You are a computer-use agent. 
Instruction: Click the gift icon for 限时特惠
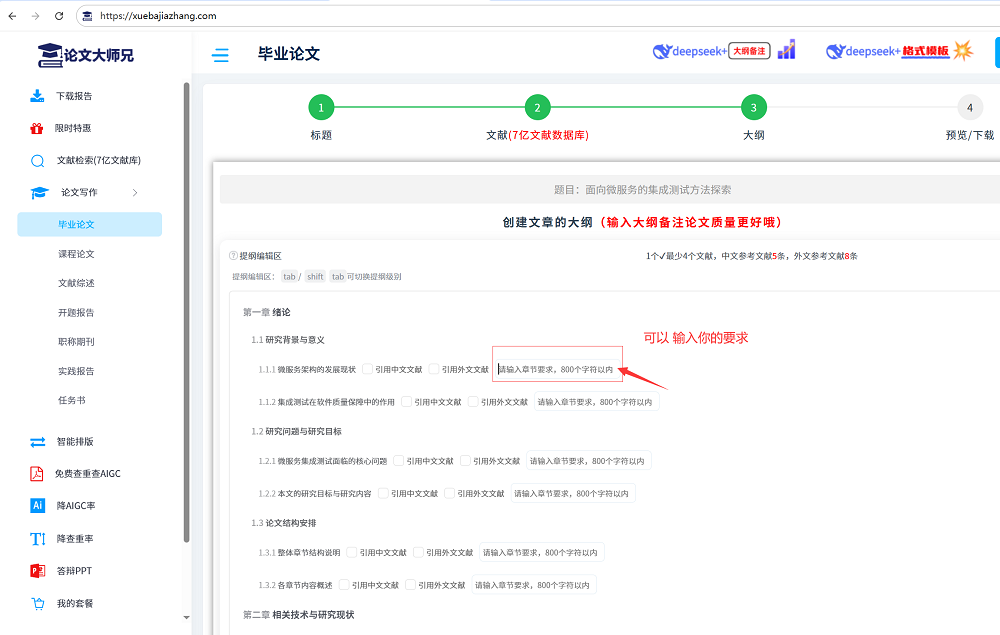[x=37, y=128]
